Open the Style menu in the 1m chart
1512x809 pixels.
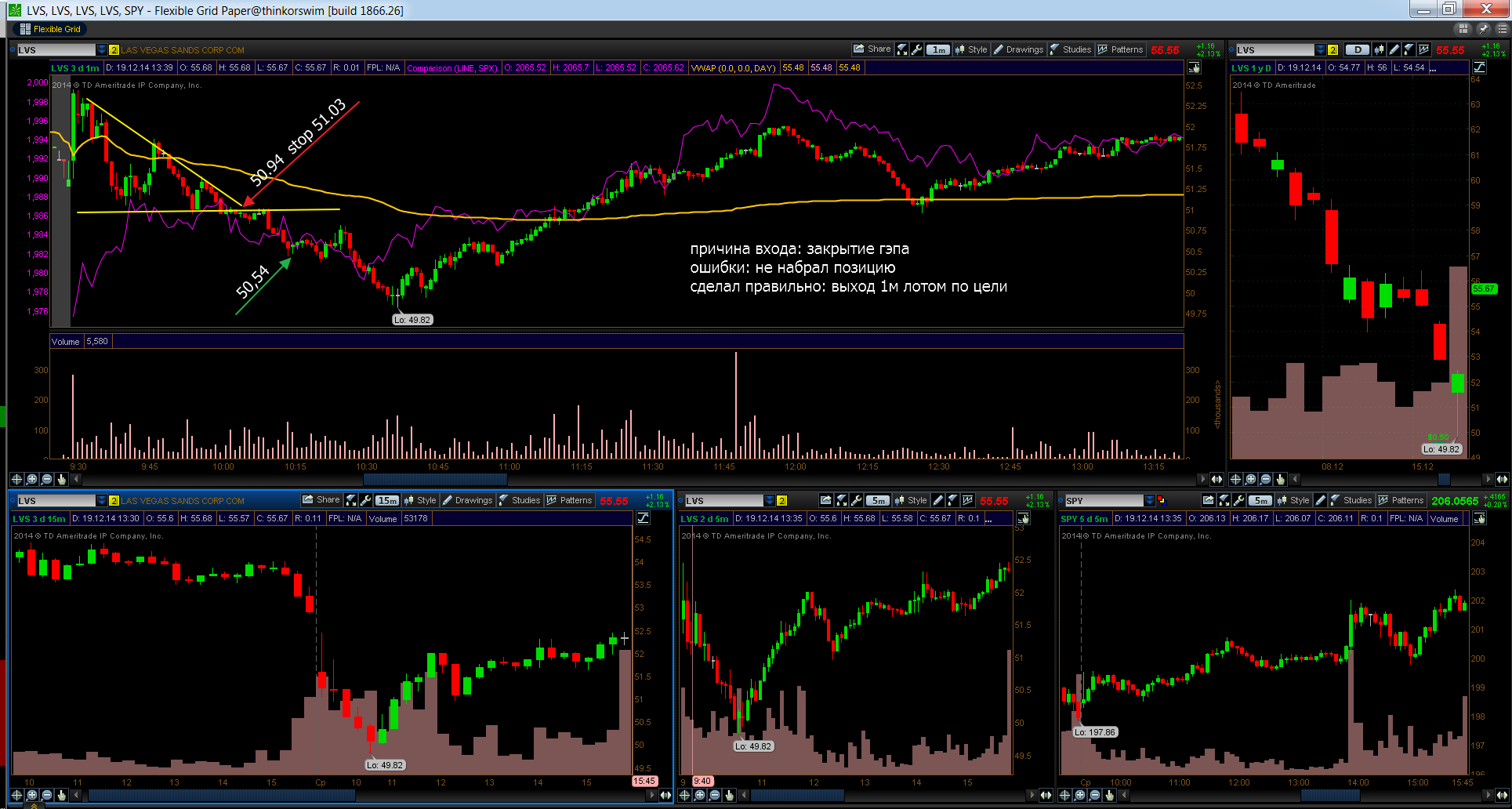970,49
